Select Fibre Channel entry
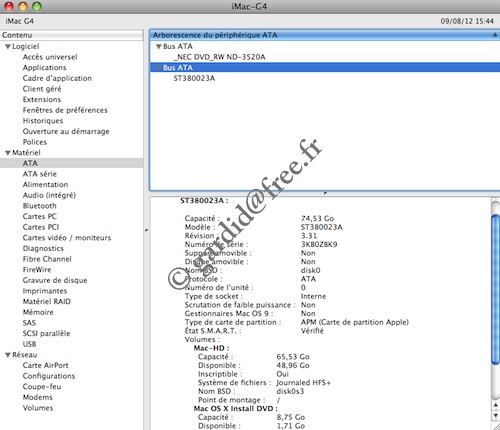This screenshot has height=430, width=500. [47, 259]
